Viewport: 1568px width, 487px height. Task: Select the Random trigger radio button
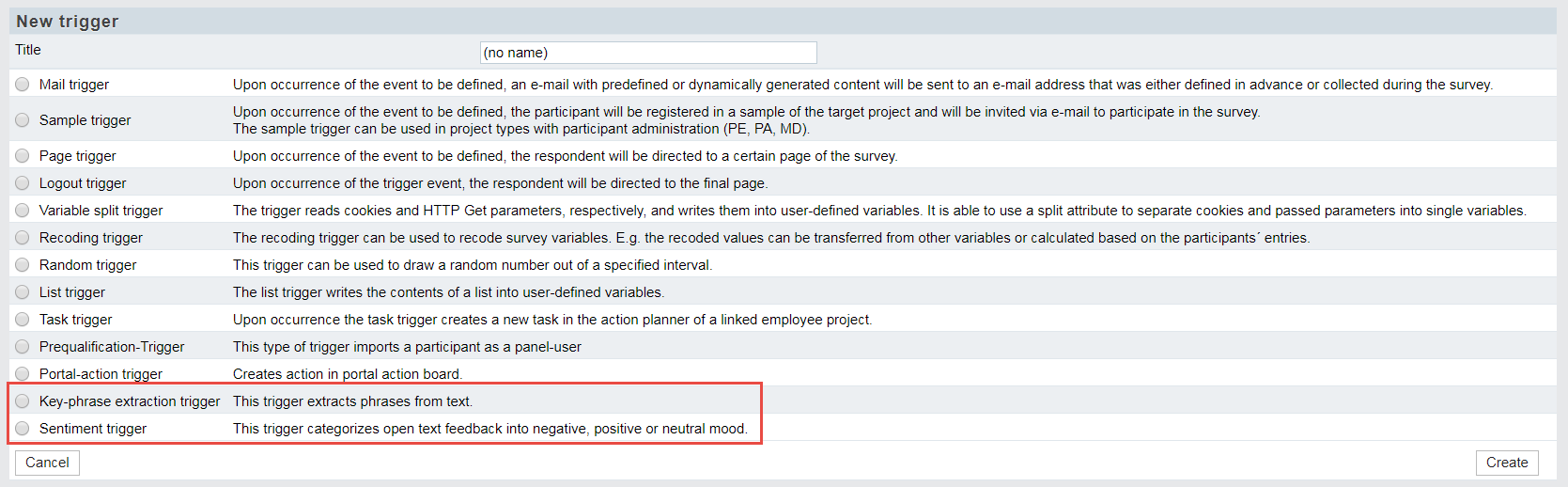23,265
